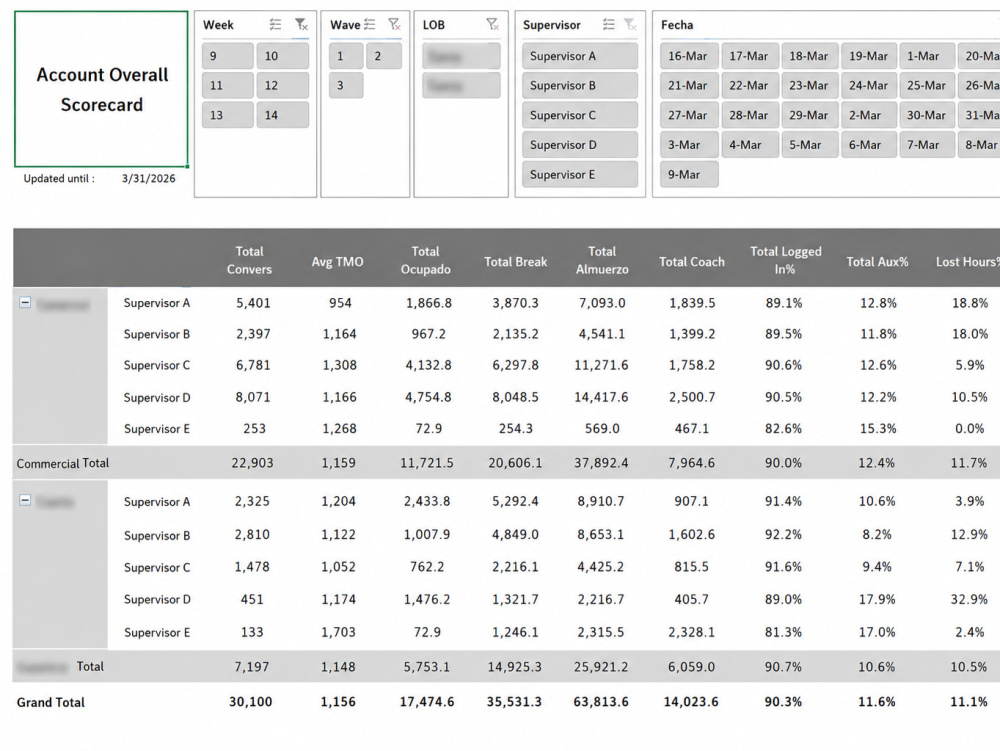Select 27-Mar in the Fecha slicer

point(689,115)
